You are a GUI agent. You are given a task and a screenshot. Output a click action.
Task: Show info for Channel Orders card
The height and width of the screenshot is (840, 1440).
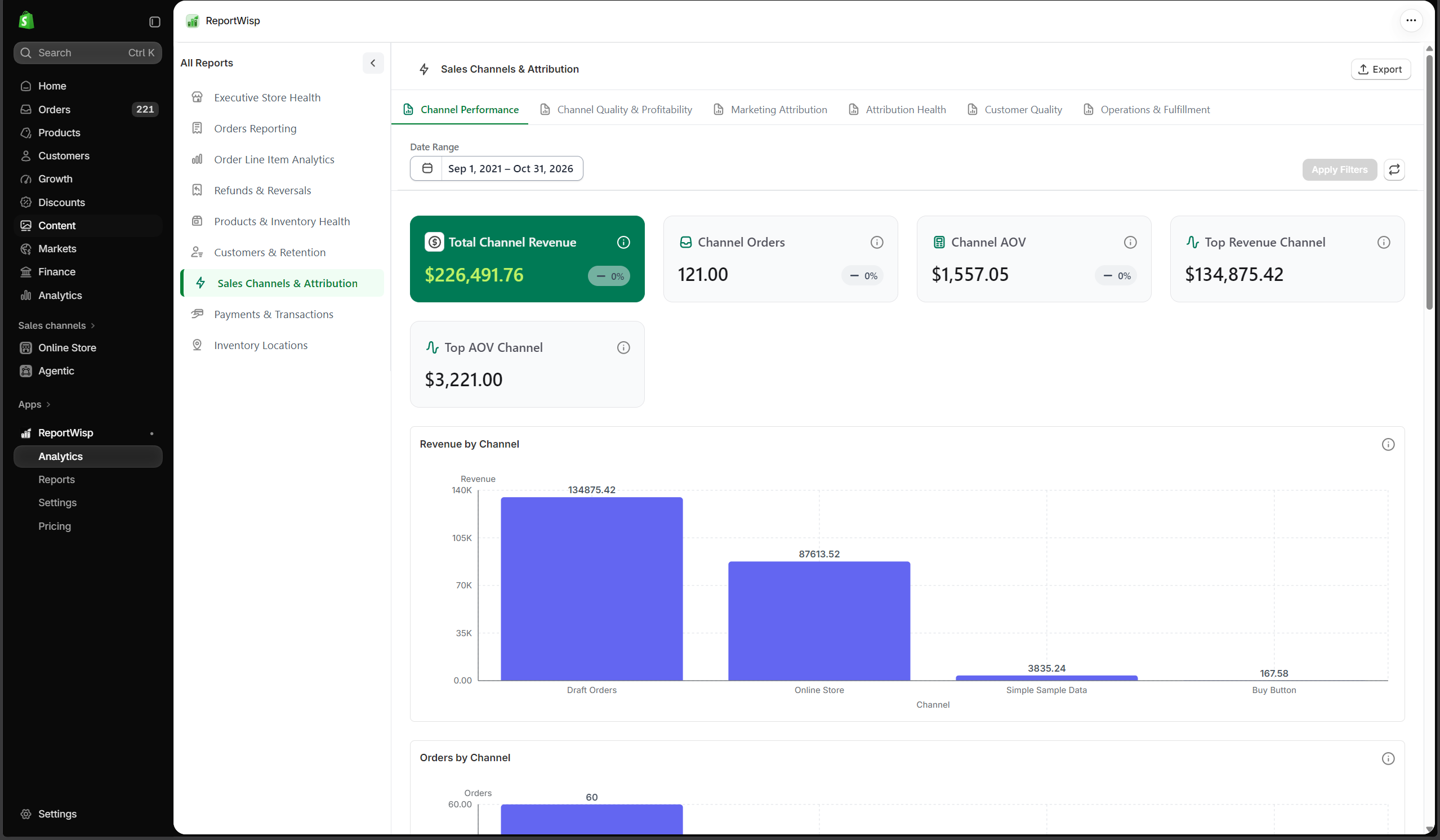(x=877, y=242)
